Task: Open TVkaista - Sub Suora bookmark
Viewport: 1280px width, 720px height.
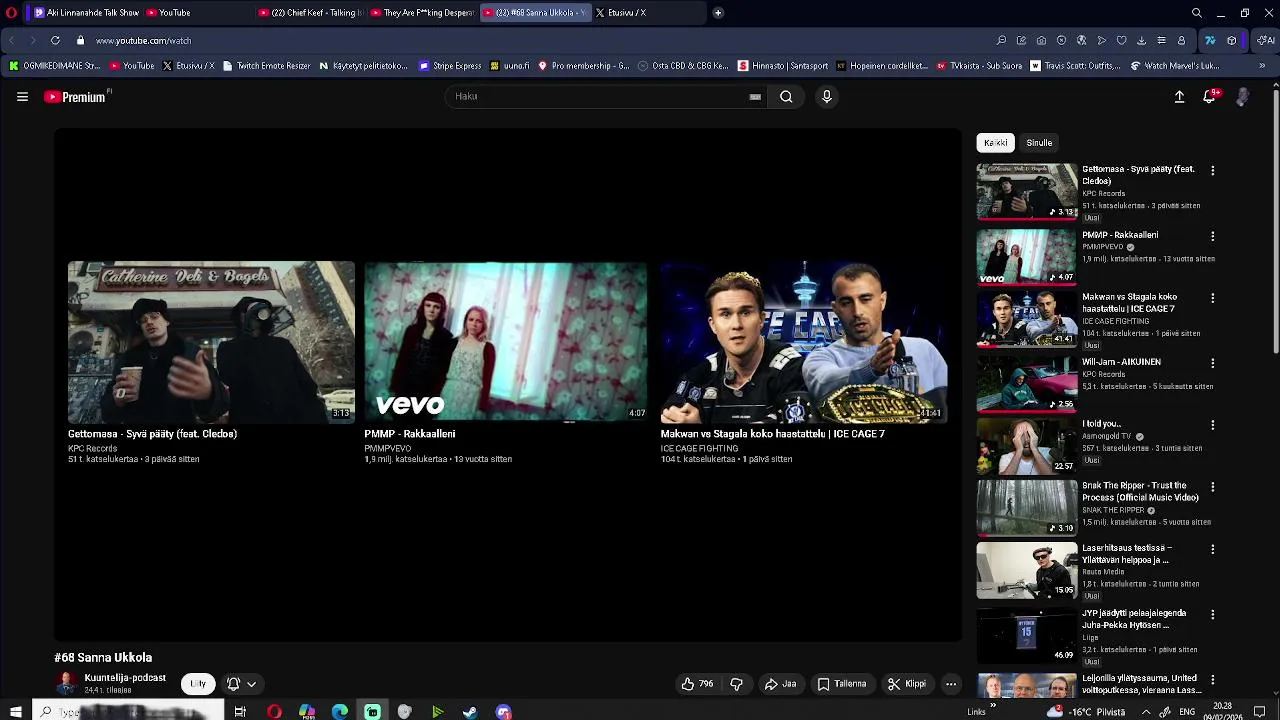Action: 979,66
